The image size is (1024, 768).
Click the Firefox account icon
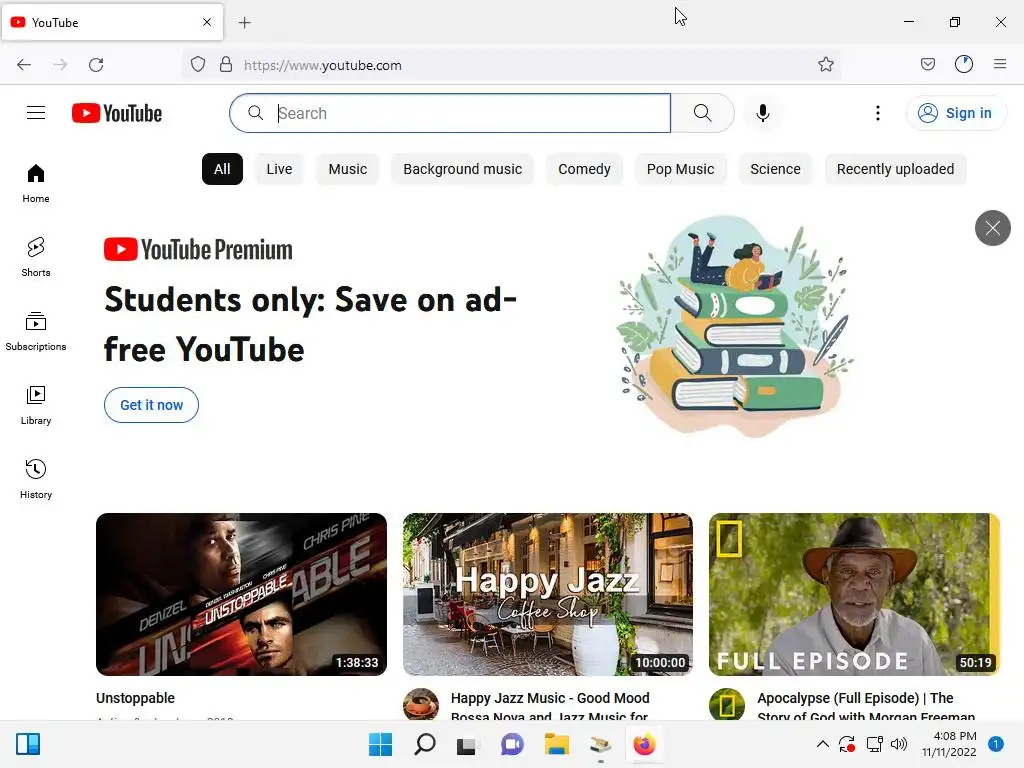click(x=964, y=64)
